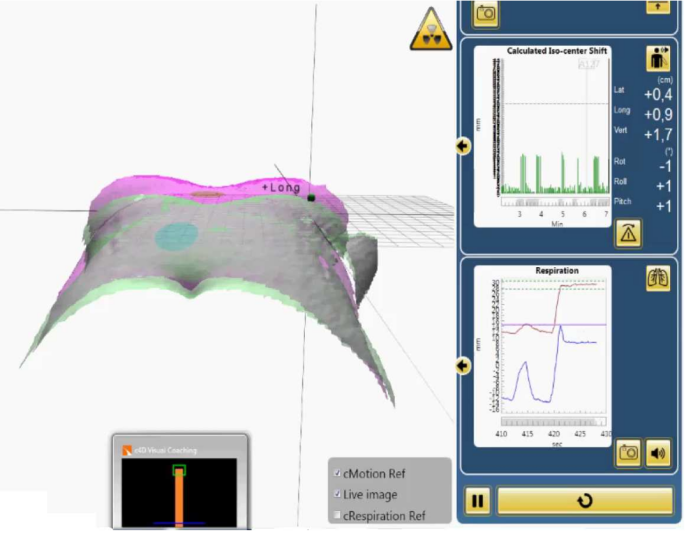
Task: Toggle the speaker sound icon
Action: tap(658, 452)
